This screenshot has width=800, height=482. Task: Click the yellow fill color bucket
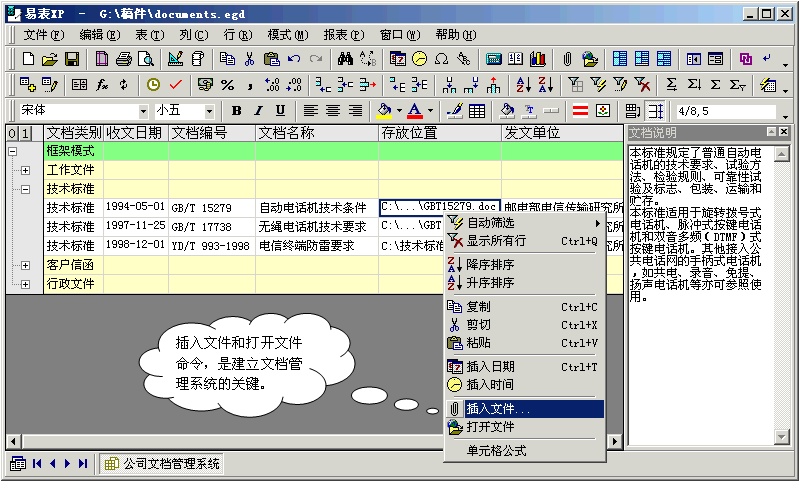[384, 111]
